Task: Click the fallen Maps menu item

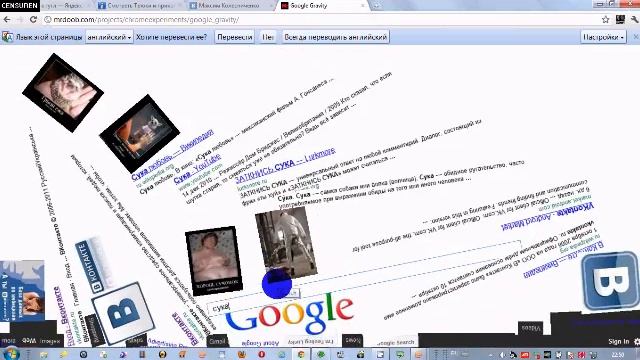Action: (x=136, y=340)
